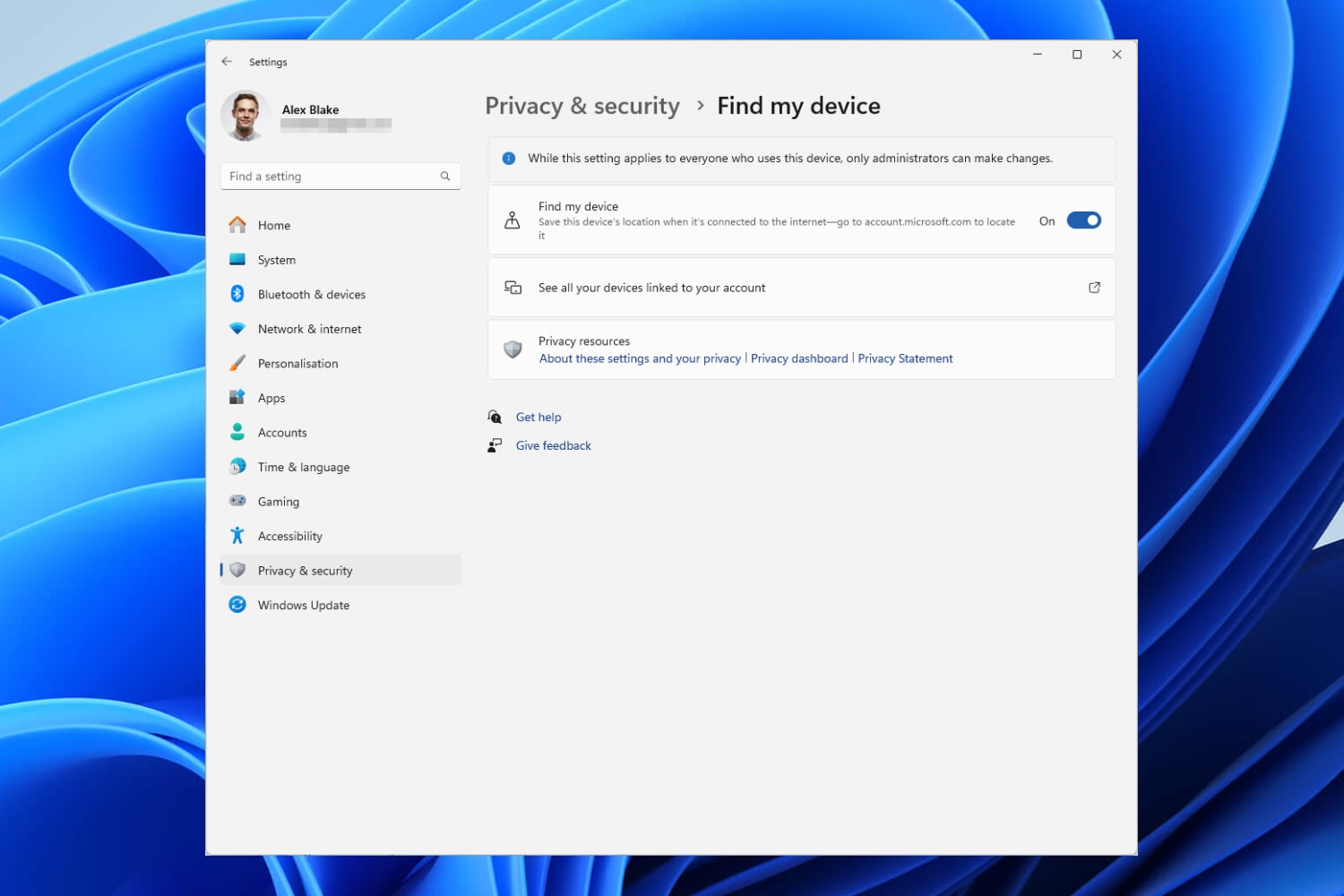Open About these settings and your privacy
The image size is (1344, 896).
click(x=640, y=358)
